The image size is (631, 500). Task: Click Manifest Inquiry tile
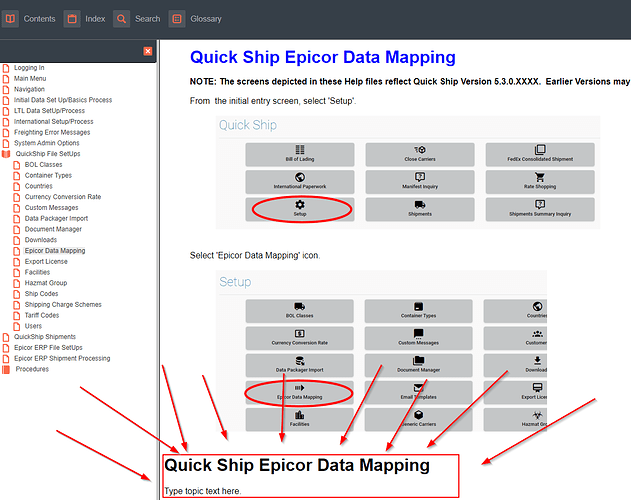click(x=420, y=182)
